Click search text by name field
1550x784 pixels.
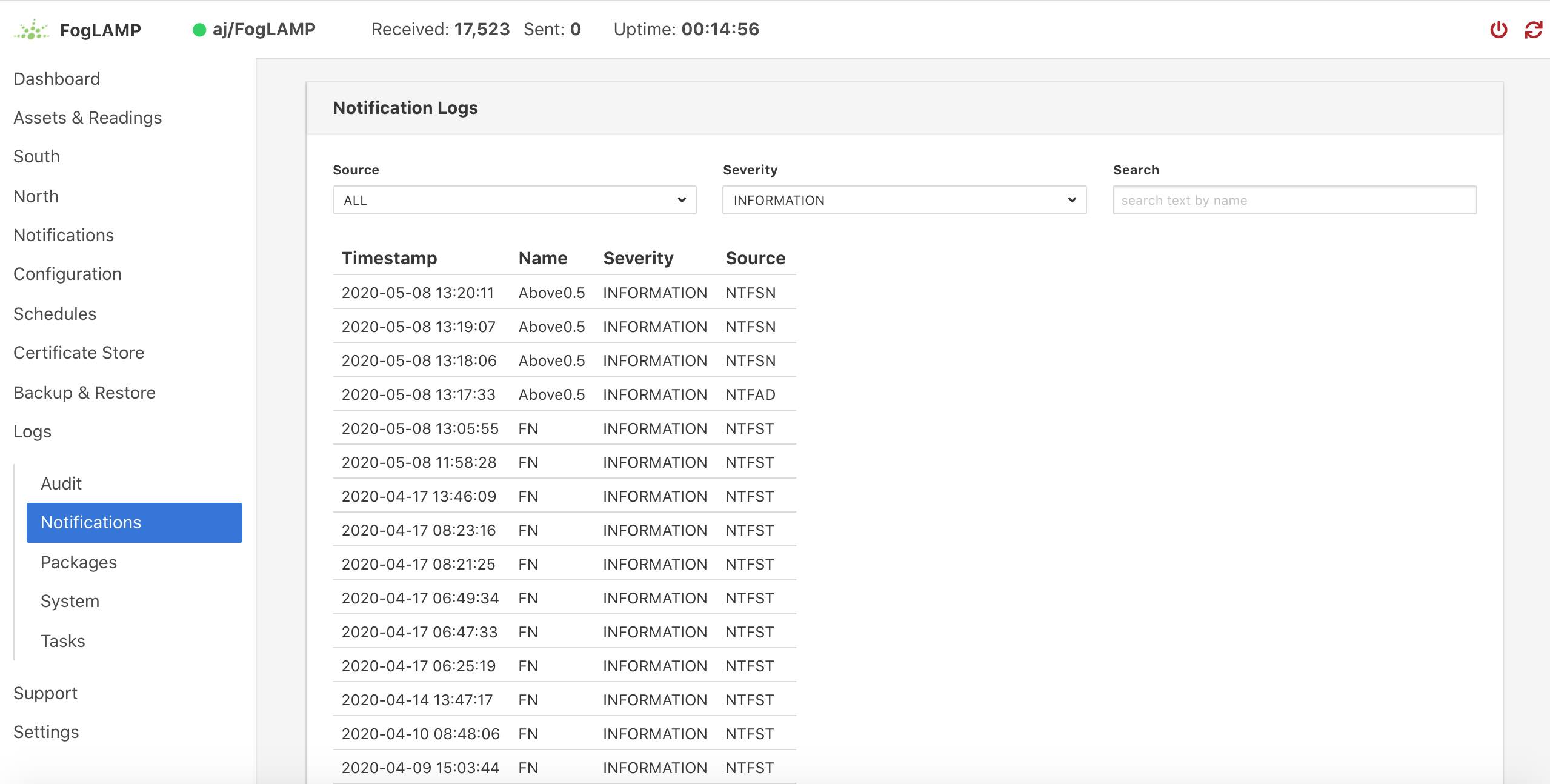click(x=1294, y=199)
